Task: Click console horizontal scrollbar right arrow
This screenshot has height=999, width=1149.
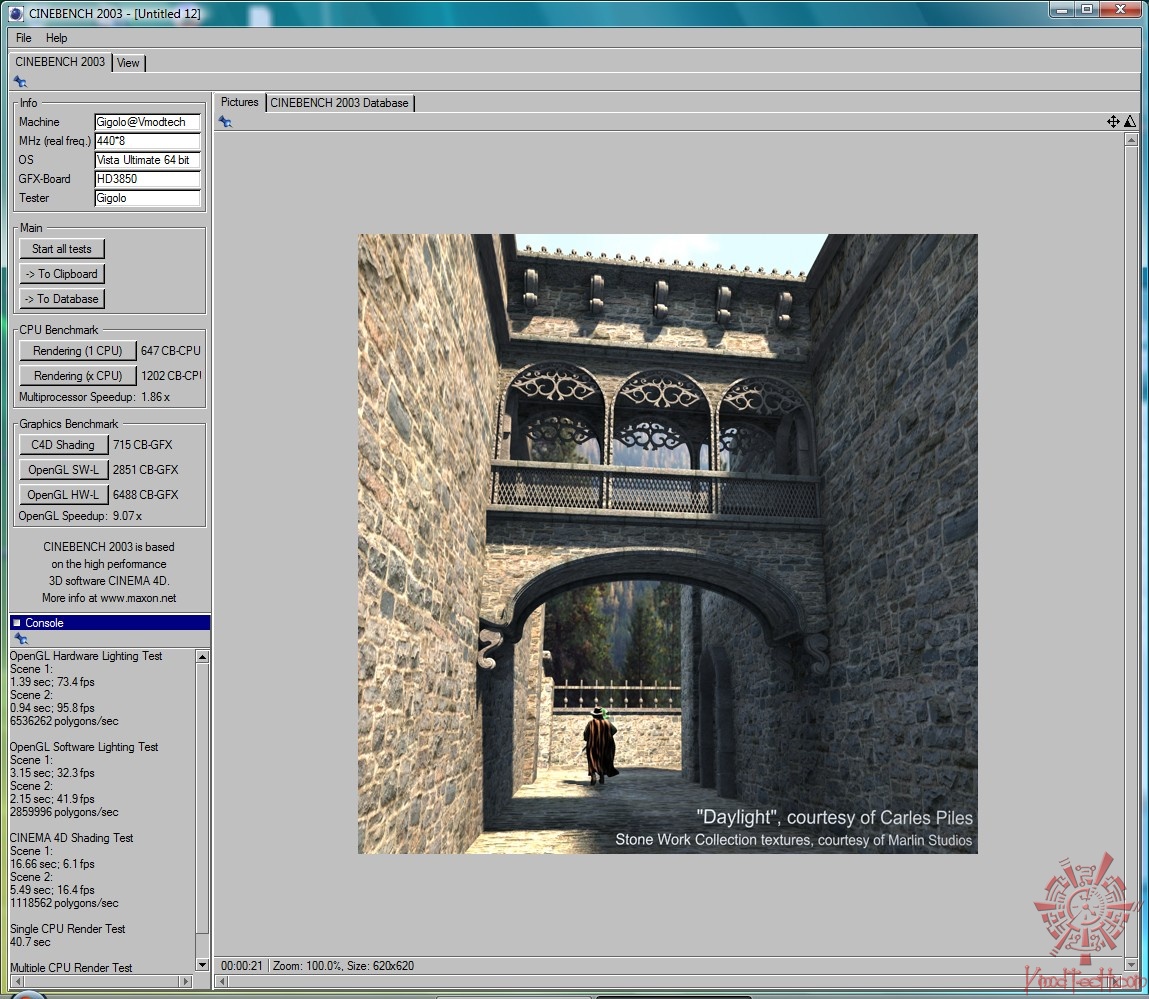Action: (185, 981)
